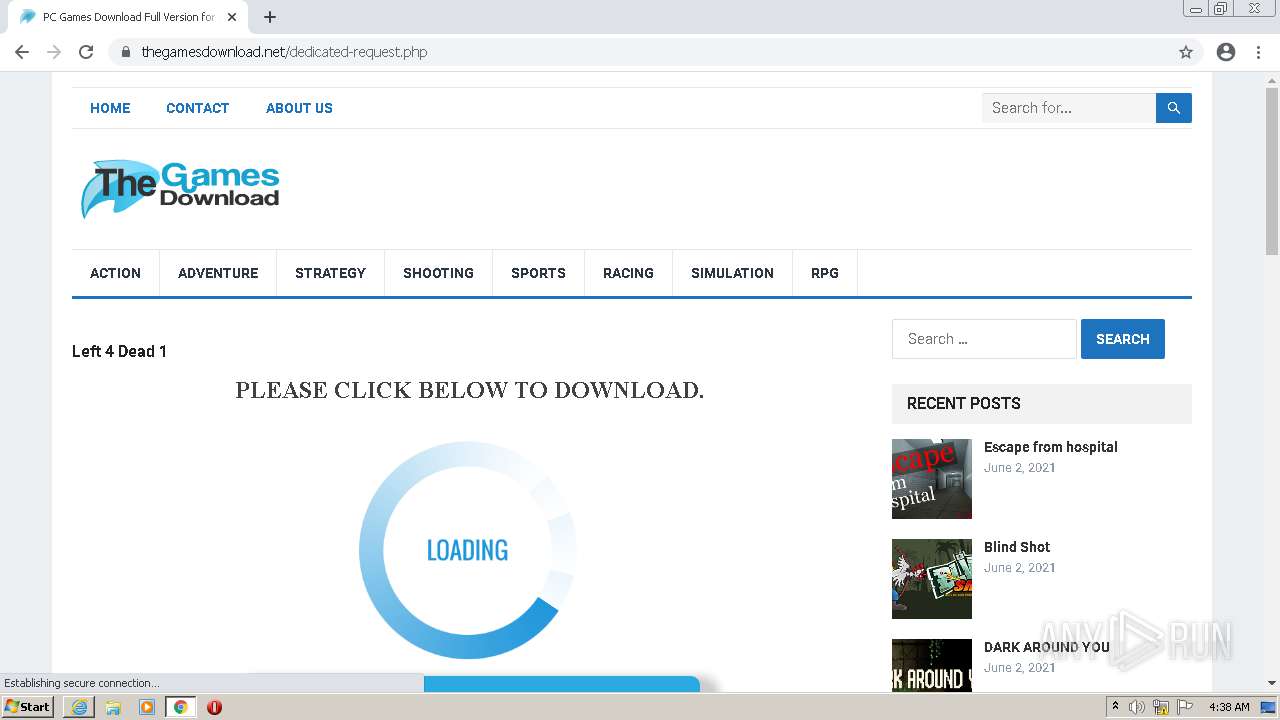Click the DARK AROUND YOU thumbnail
Image resolution: width=1280 pixels, height=720 pixels.
(x=932, y=665)
